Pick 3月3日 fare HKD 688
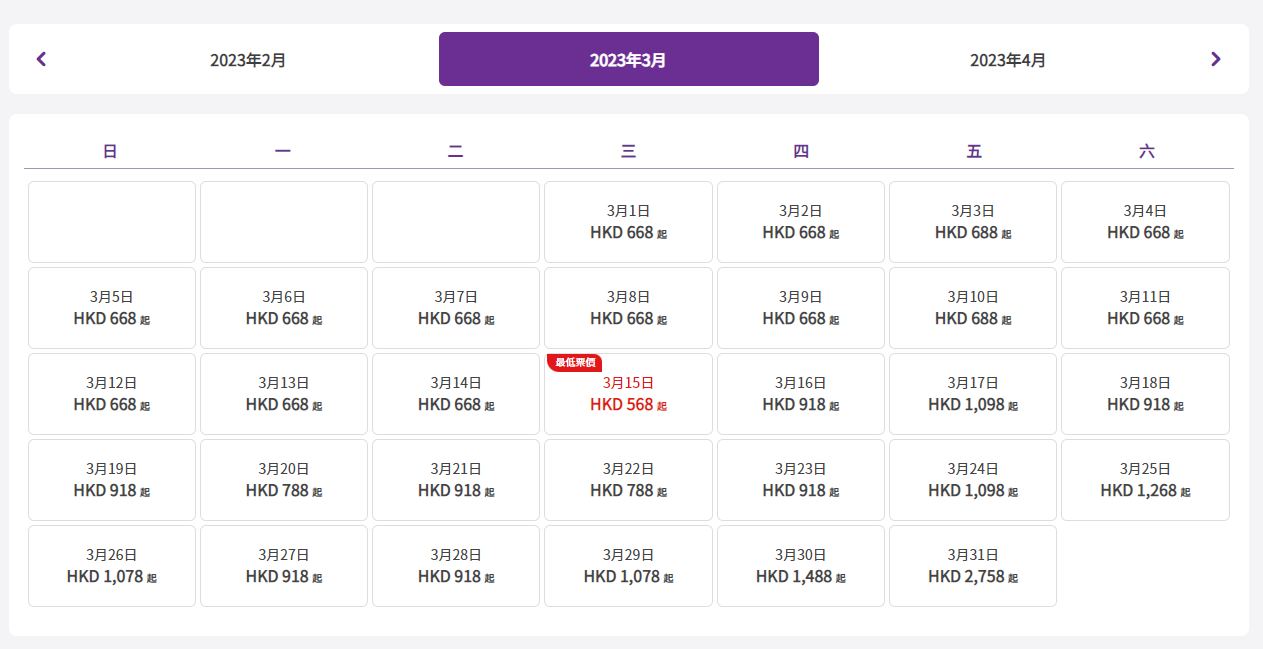This screenshot has height=649, width=1263. [972, 222]
